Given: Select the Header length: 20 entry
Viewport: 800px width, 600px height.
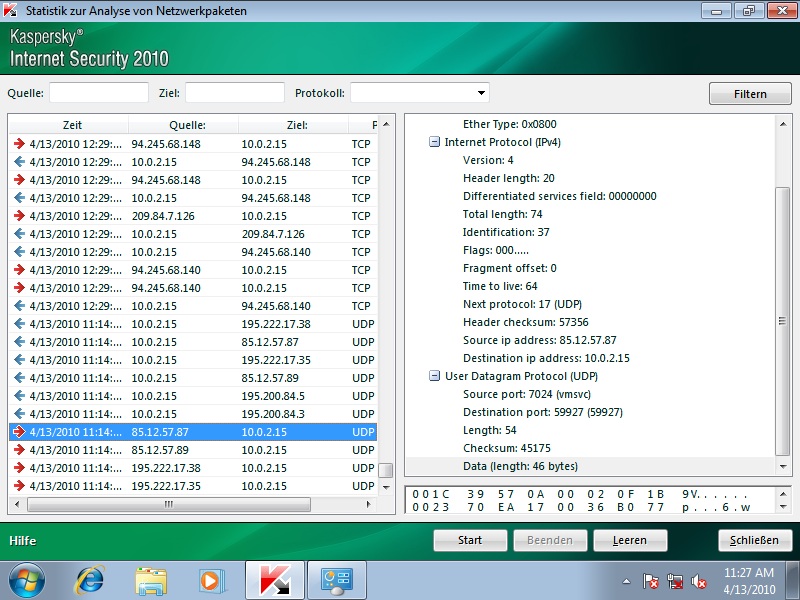Looking at the screenshot, I should click(x=508, y=178).
